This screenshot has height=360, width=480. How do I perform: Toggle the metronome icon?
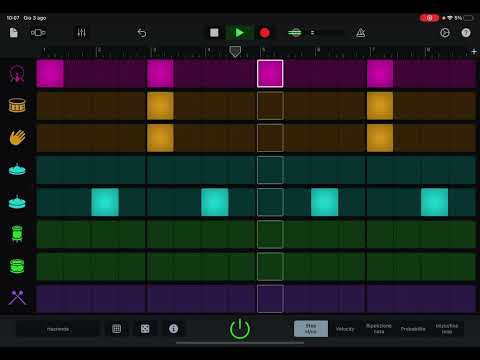tap(361, 33)
